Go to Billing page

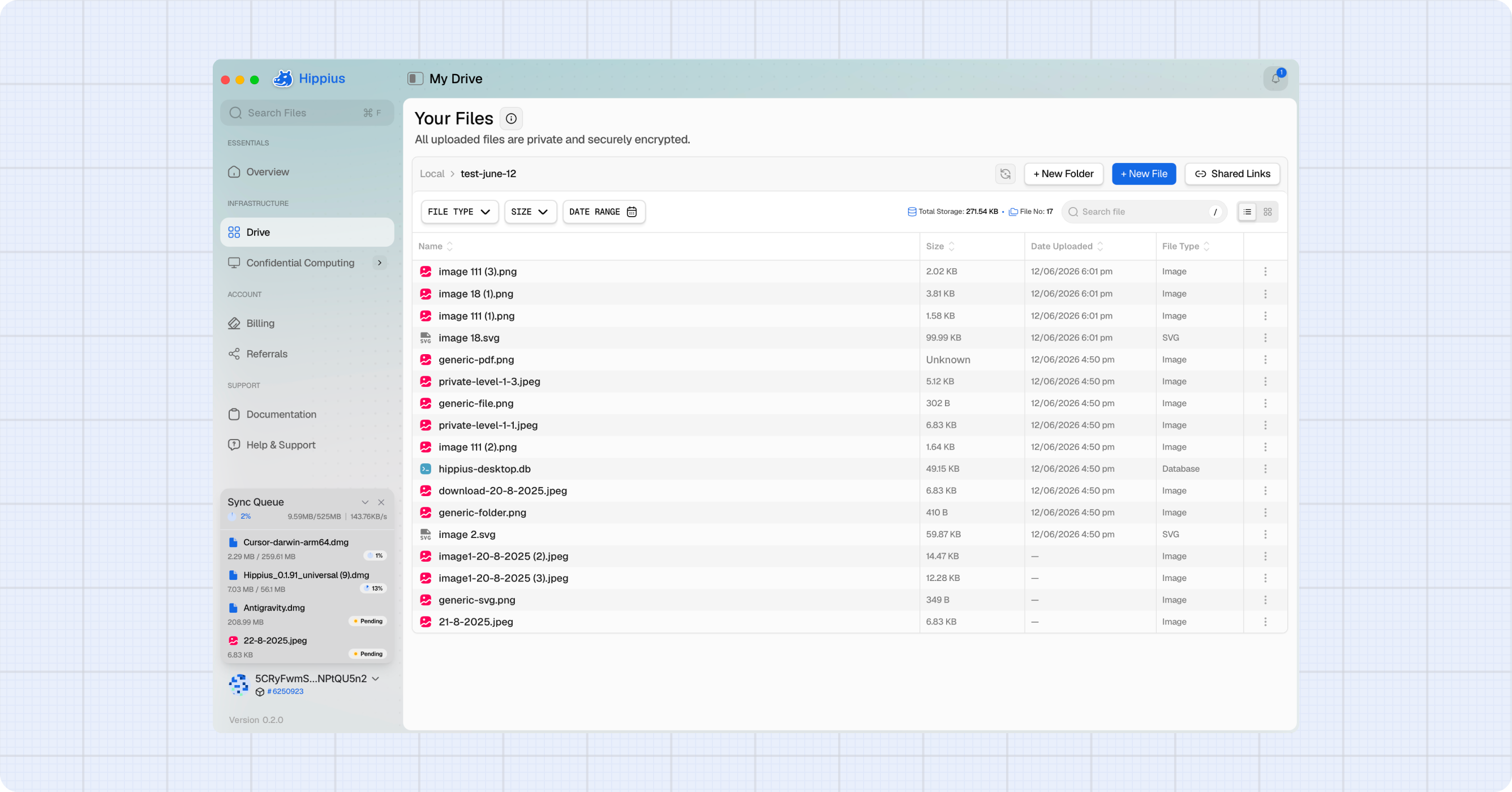click(x=307, y=323)
